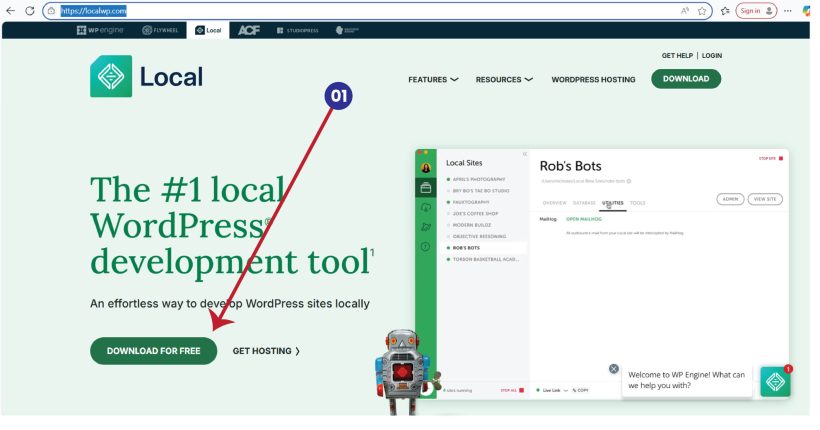The width and height of the screenshot is (820, 430).
Task: Click STOP SITE in app preview
Action: (x=771, y=159)
